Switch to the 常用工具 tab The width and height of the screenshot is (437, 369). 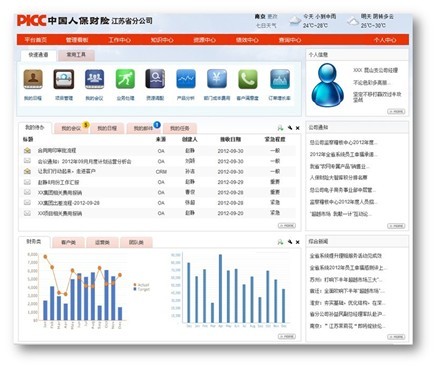(x=76, y=55)
